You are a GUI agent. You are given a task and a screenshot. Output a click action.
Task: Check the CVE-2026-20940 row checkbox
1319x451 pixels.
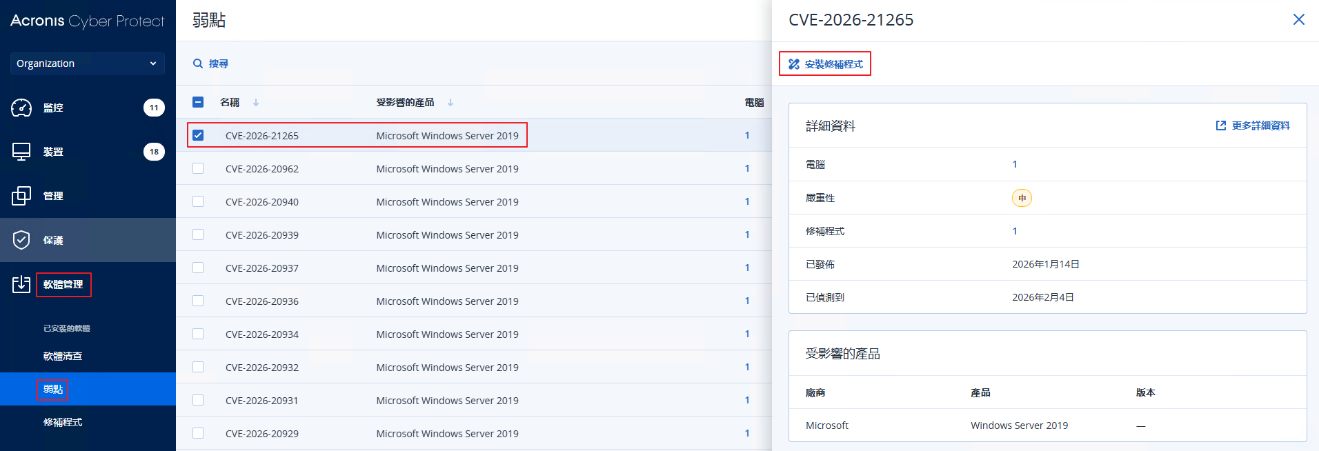198,201
